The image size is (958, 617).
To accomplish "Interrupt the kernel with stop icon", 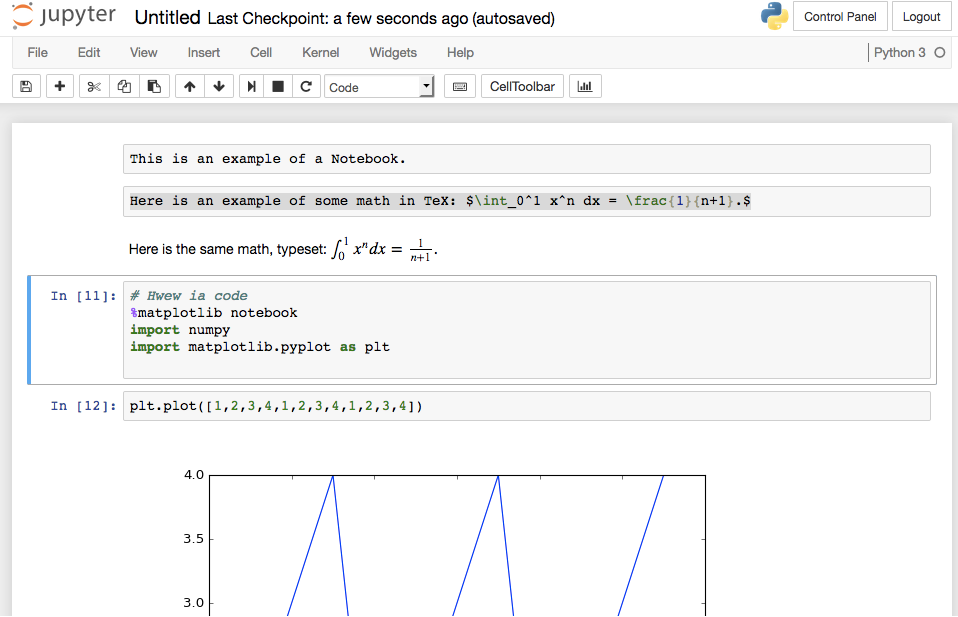I will click(279, 87).
